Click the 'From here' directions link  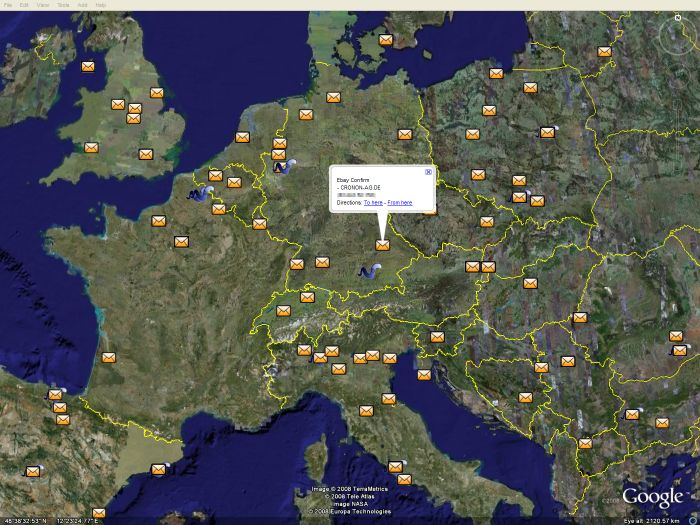(x=400, y=202)
